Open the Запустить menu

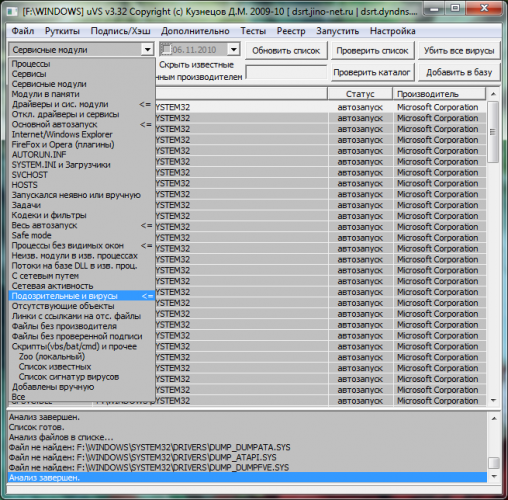click(337, 31)
